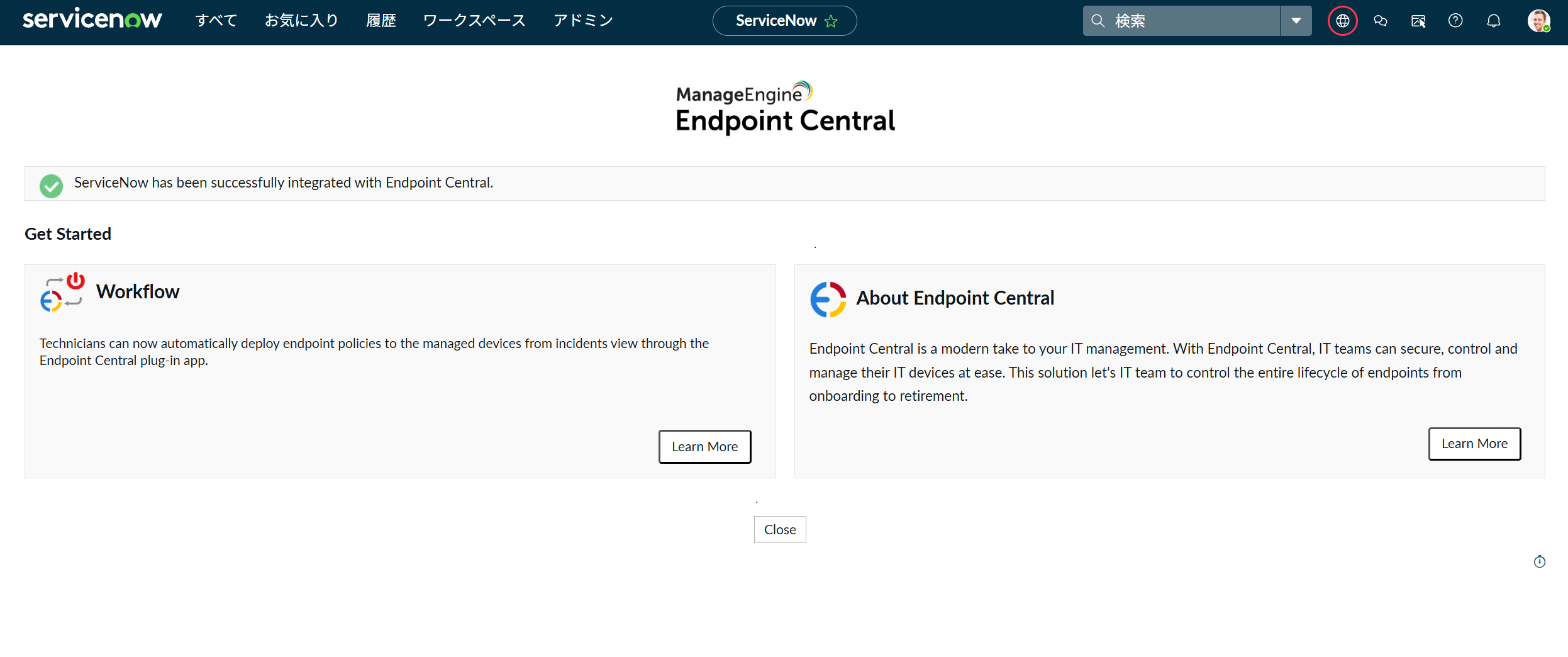Image resolution: width=1568 pixels, height=657 pixels.
Task: Open the user profile avatar
Action: pos(1538,21)
